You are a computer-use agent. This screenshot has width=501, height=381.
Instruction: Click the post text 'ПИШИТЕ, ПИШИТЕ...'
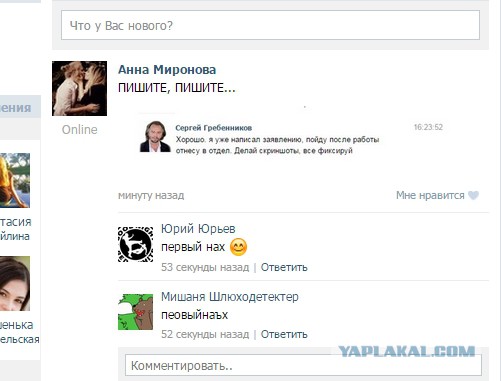pyautogui.click(x=177, y=88)
